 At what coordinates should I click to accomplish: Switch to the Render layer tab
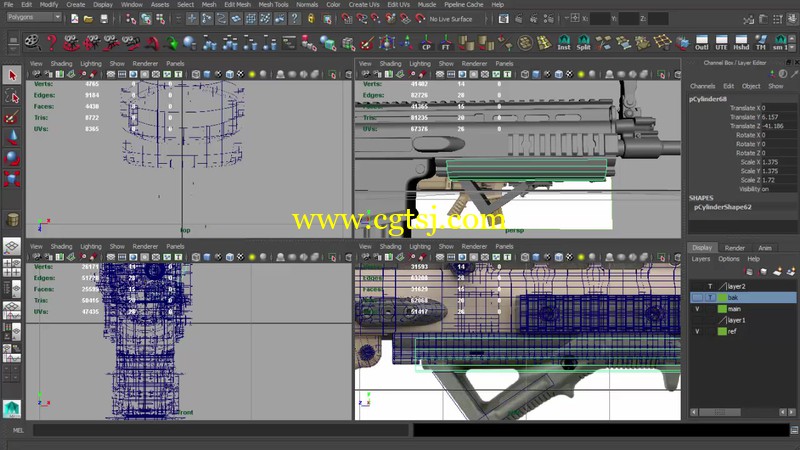pyautogui.click(x=735, y=248)
